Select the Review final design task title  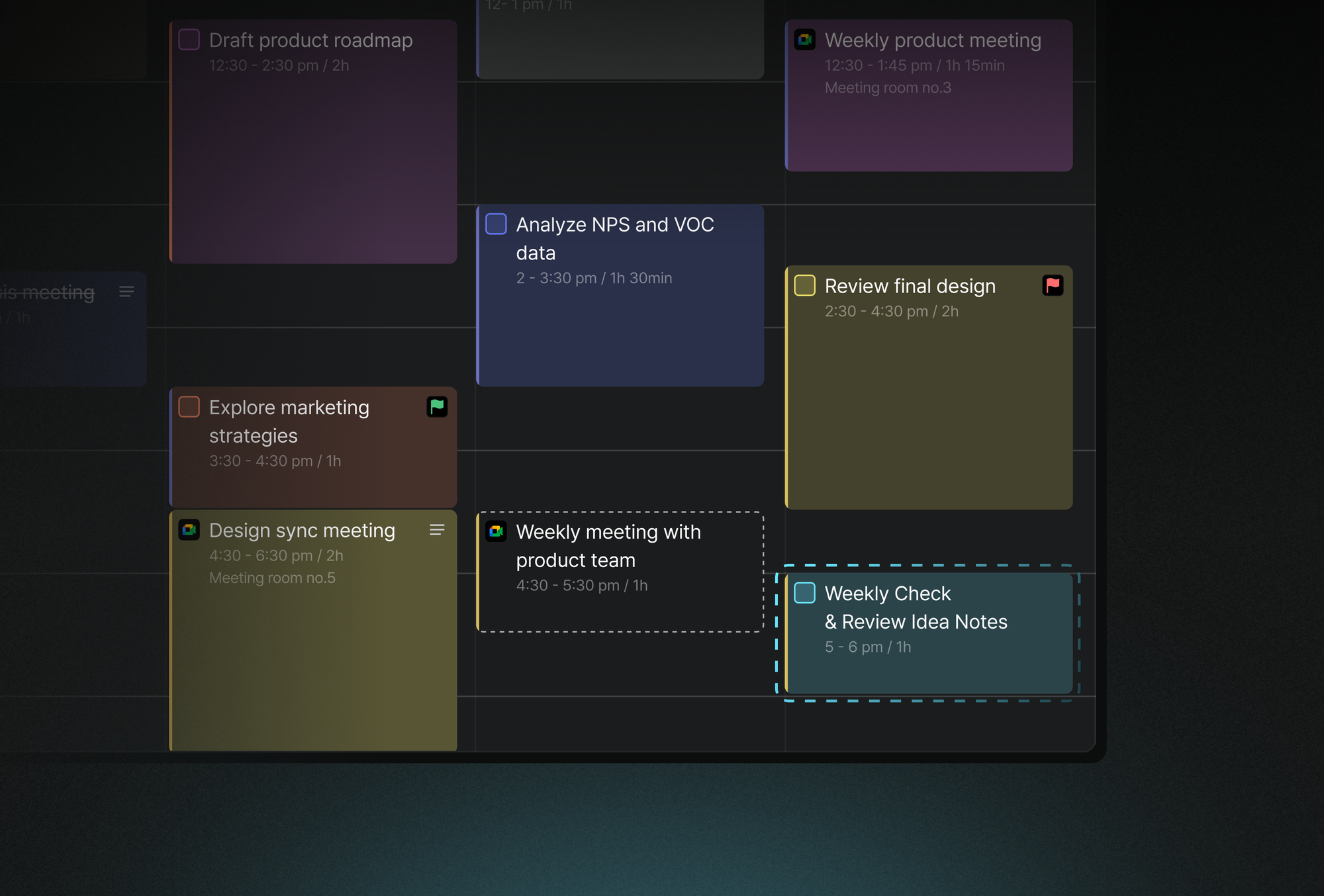click(x=910, y=286)
